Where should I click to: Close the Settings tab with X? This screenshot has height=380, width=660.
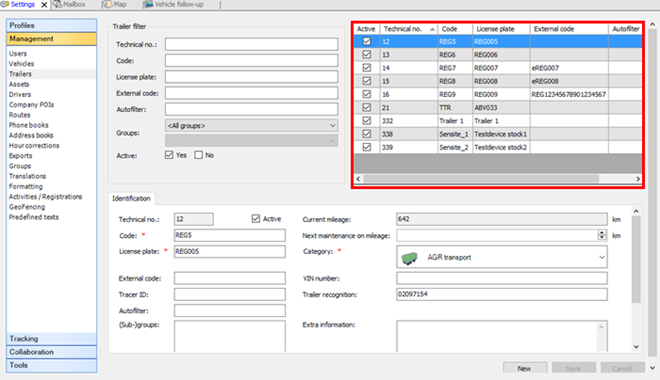click(x=44, y=5)
